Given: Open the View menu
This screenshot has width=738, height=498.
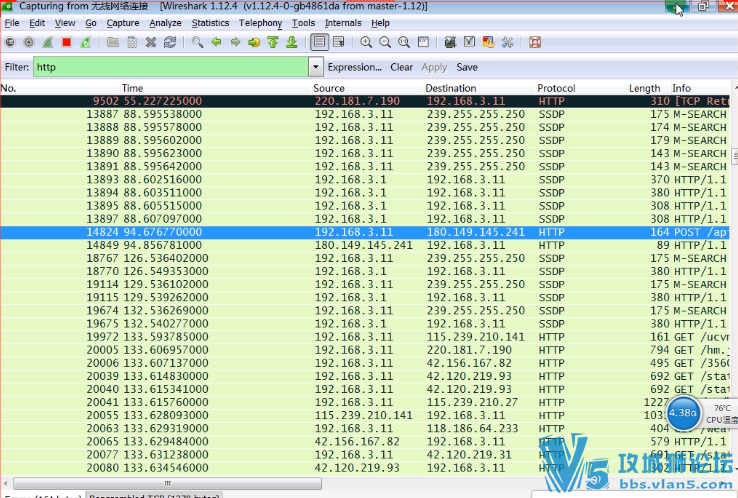Looking at the screenshot, I should [65, 23].
